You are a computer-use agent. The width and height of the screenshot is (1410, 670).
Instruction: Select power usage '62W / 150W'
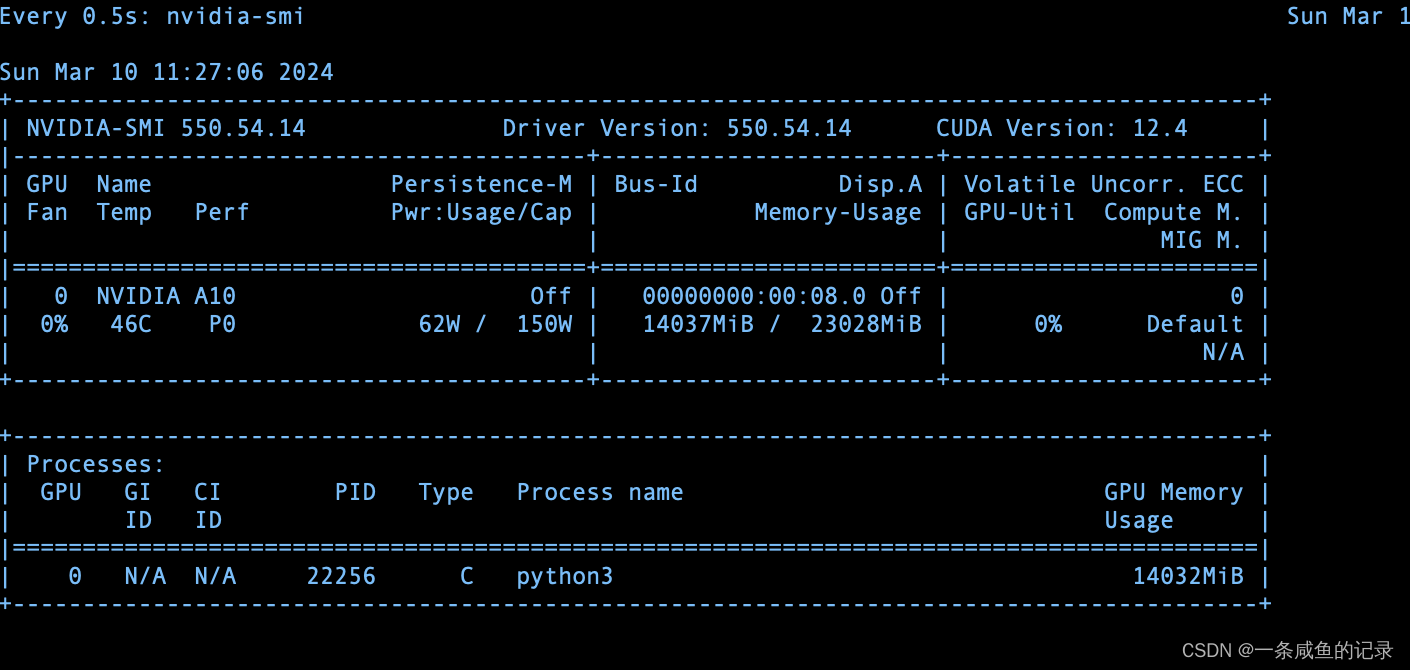tap(495, 324)
